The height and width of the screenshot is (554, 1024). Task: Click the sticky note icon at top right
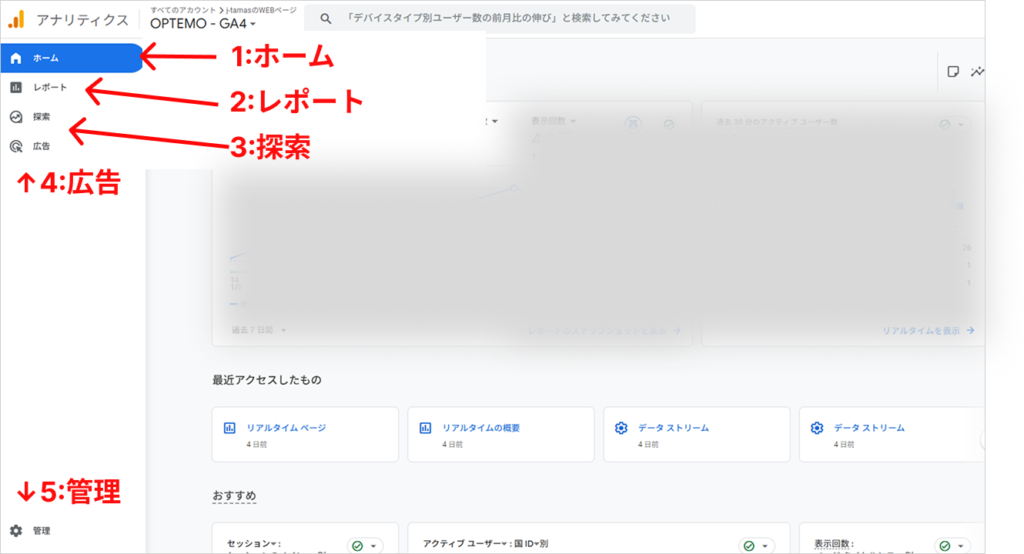point(953,72)
